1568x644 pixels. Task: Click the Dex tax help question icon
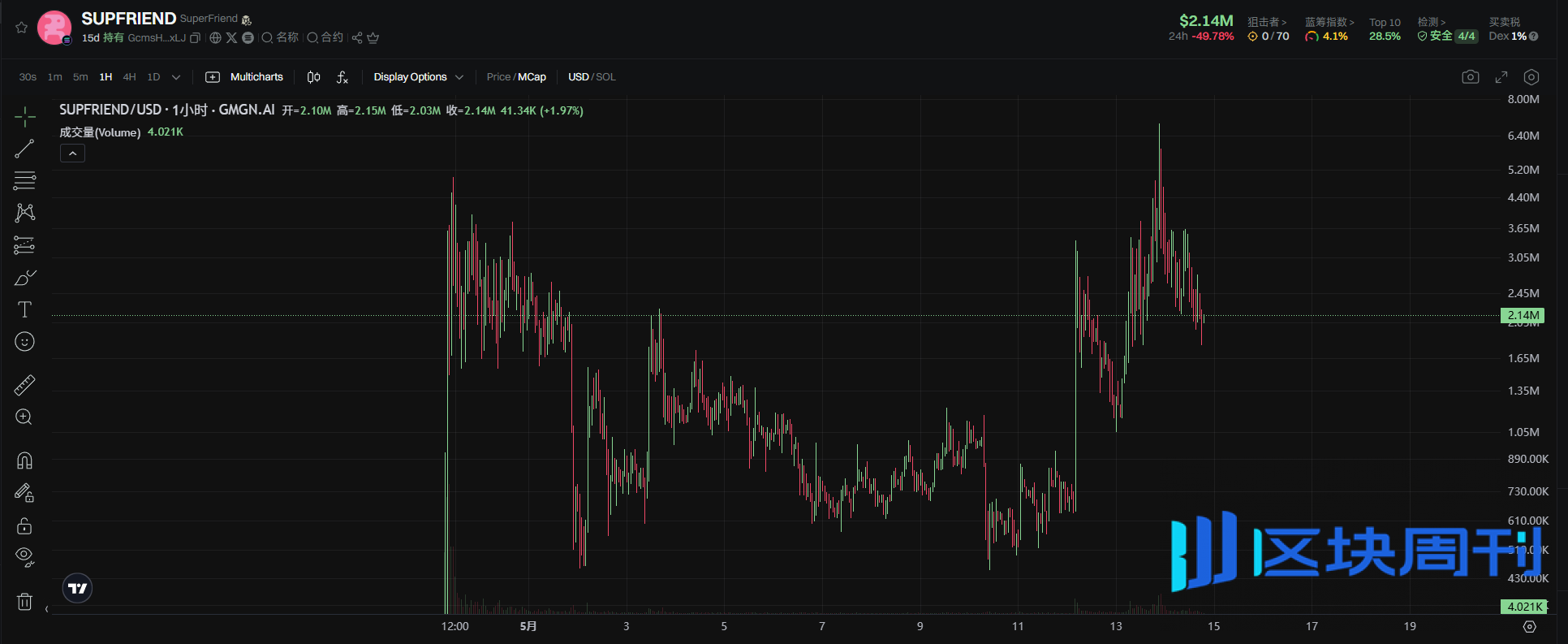(x=1533, y=37)
